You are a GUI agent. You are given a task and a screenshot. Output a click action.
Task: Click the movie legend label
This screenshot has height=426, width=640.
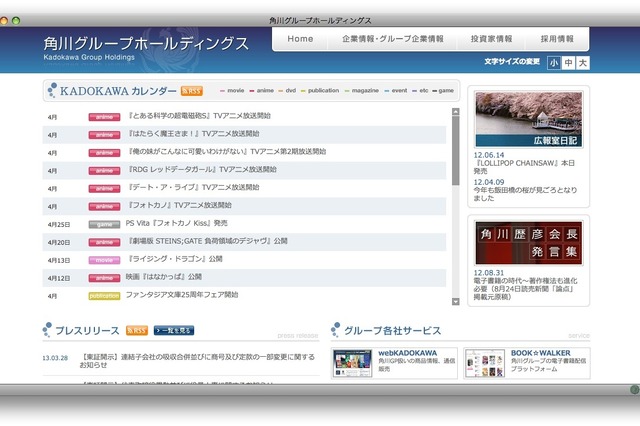click(x=236, y=91)
